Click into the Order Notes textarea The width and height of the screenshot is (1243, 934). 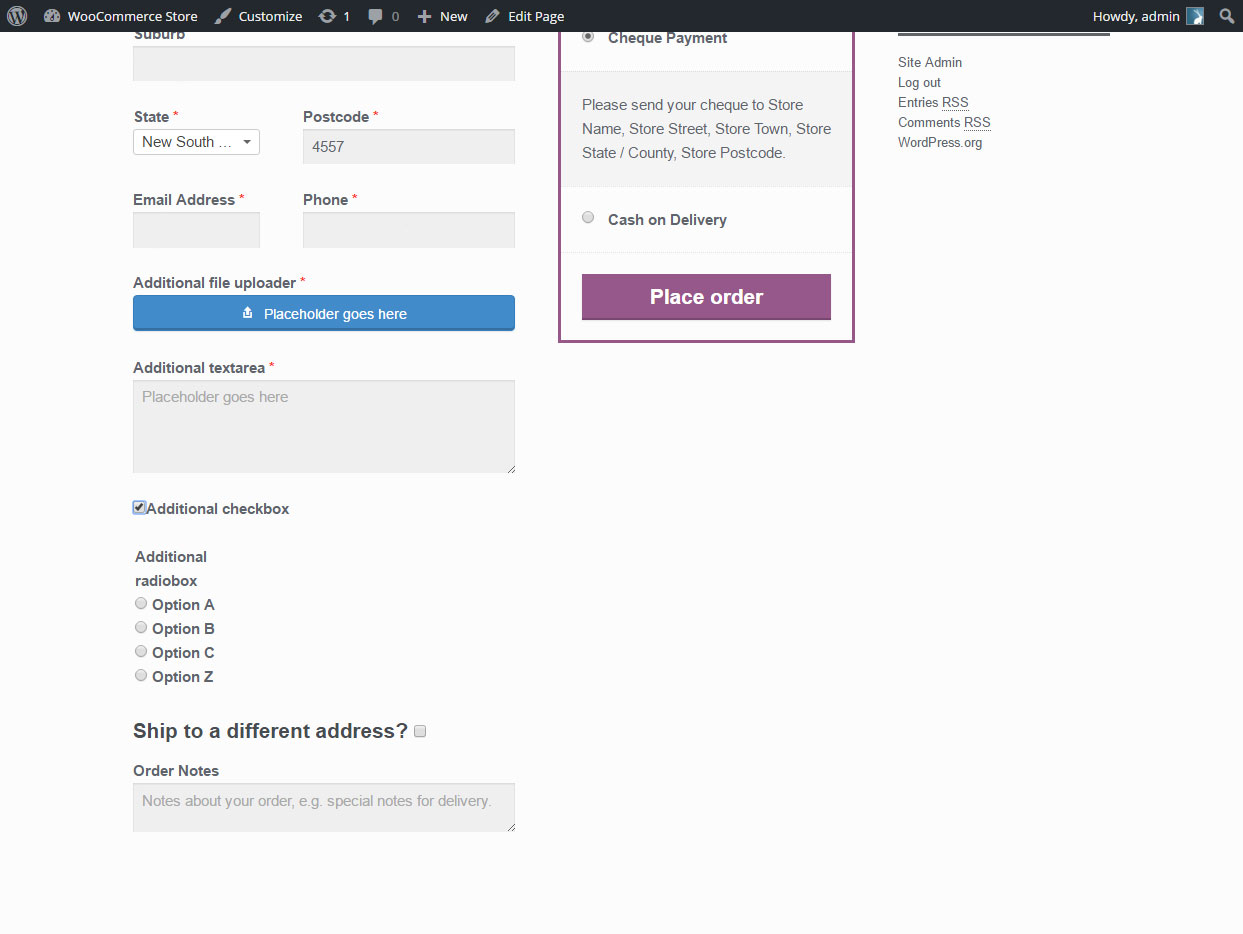[324, 807]
